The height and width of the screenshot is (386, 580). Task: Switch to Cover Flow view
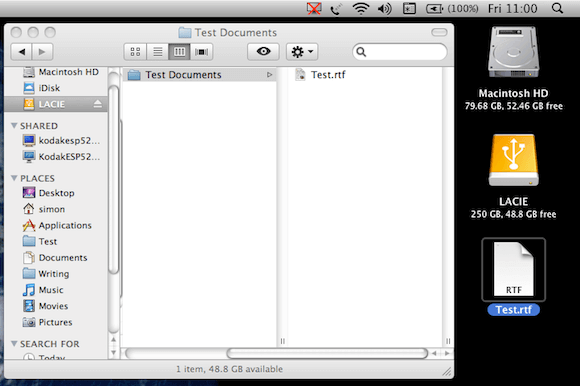pyautogui.click(x=202, y=52)
